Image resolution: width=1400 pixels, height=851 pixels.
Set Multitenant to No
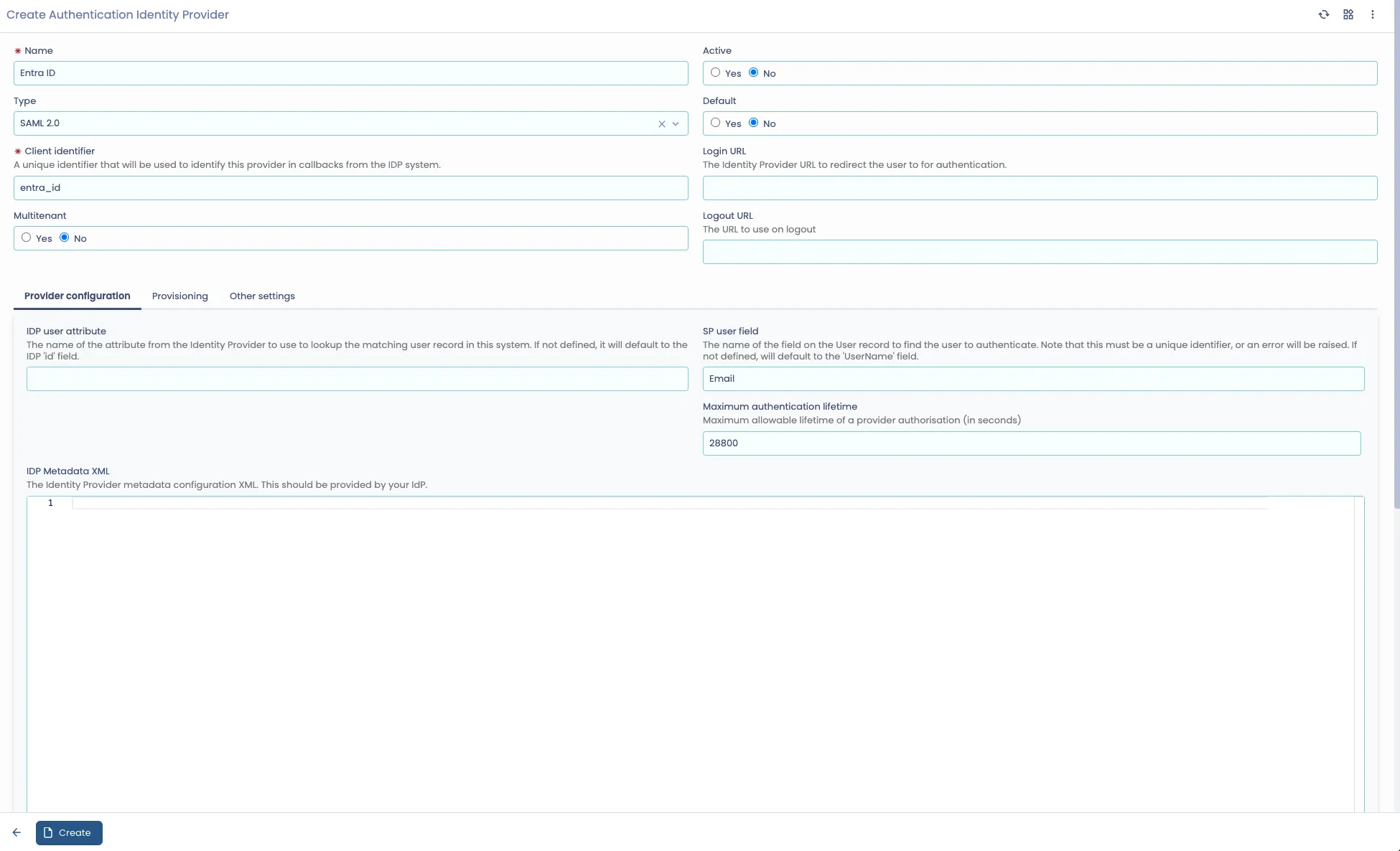click(64, 238)
